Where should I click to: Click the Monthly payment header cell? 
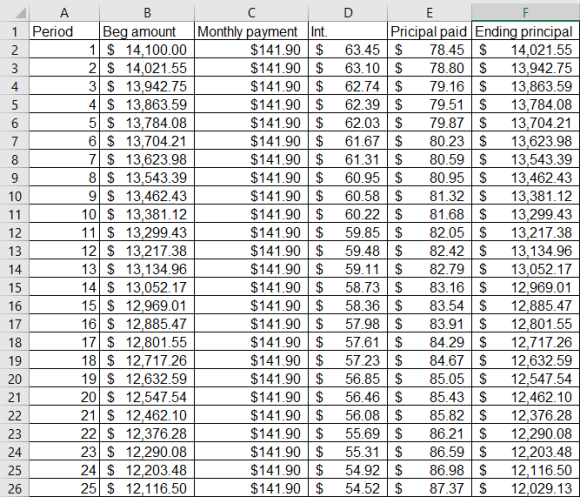pos(251,31)
